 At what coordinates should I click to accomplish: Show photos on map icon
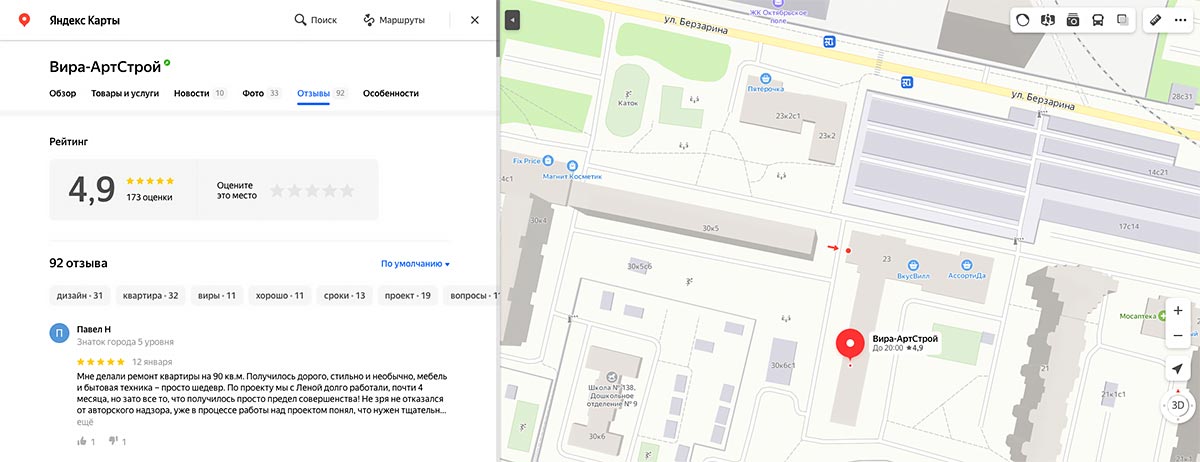[1073, 19]
